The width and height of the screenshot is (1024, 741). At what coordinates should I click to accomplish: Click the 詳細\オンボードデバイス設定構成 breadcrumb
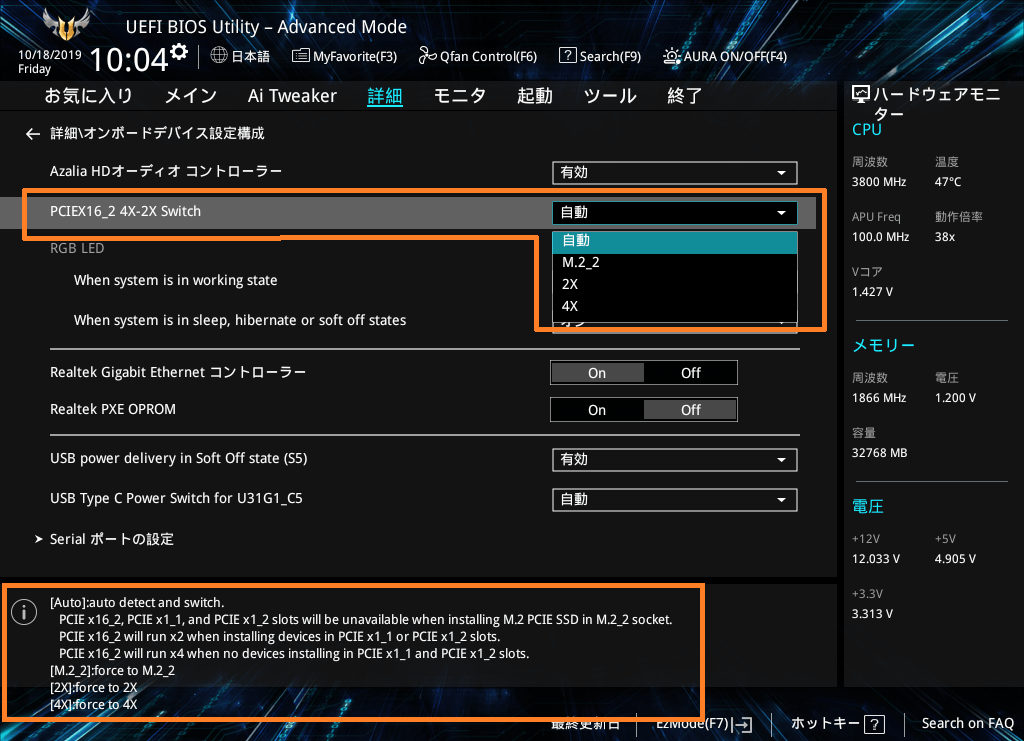(157, 134)
